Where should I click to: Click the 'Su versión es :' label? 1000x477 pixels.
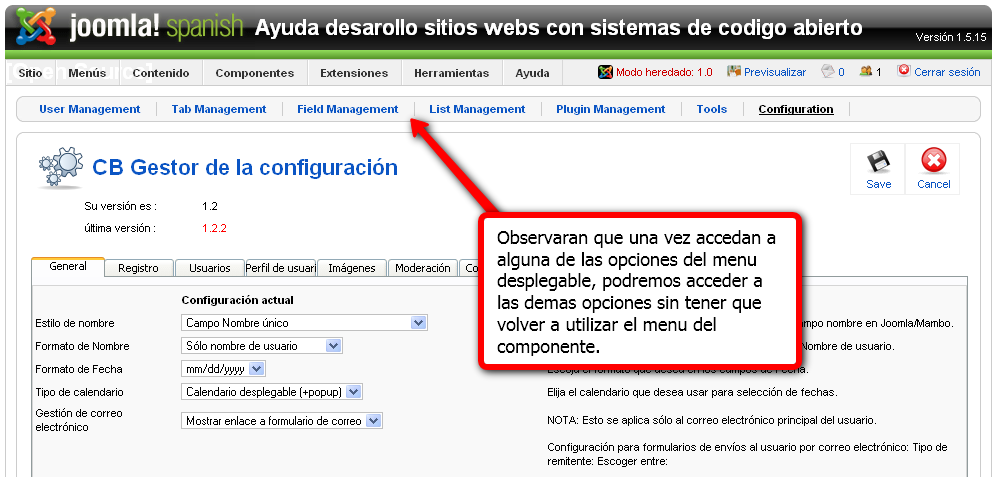pyautogui.click(x=121, y=207)
